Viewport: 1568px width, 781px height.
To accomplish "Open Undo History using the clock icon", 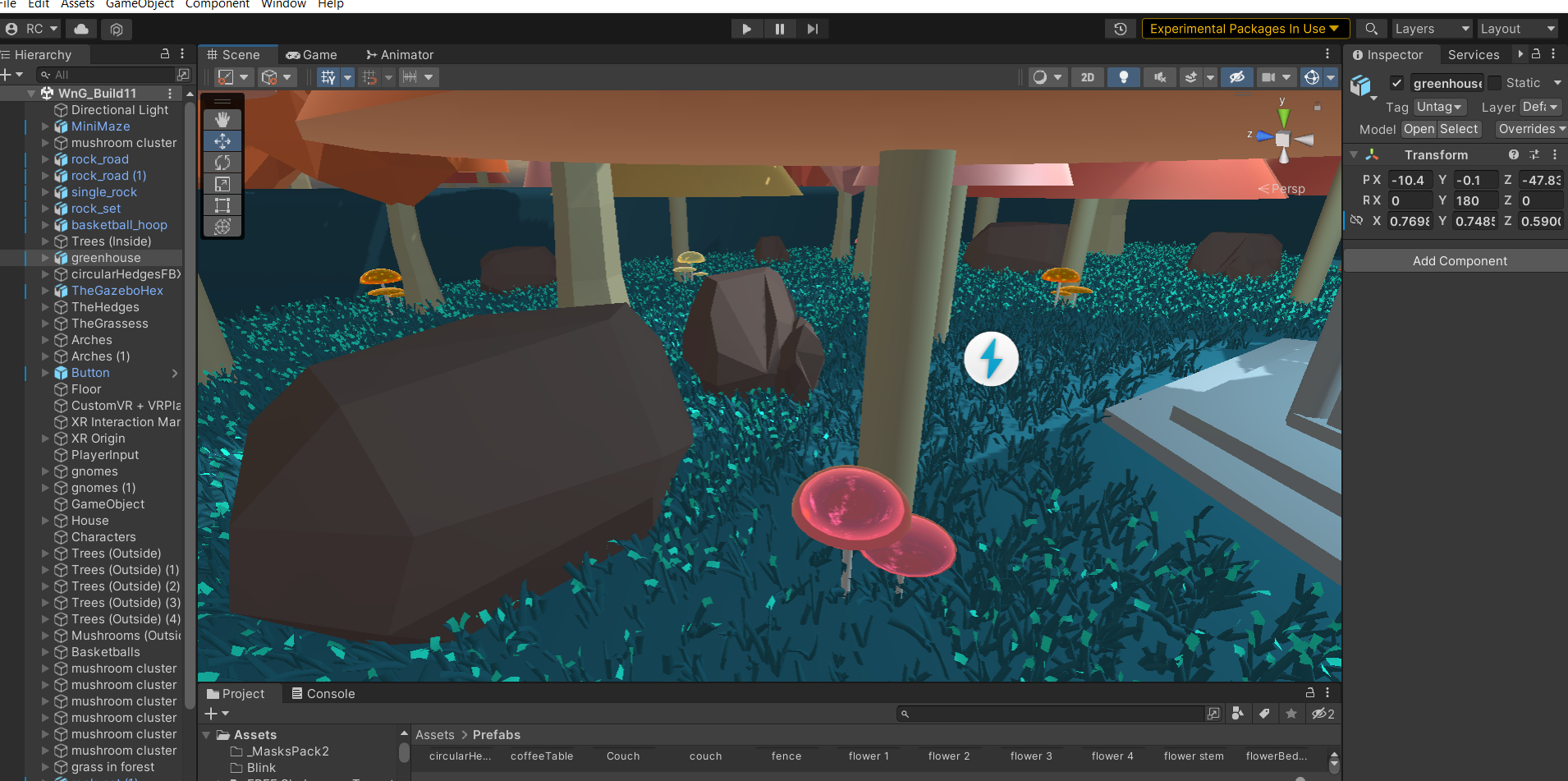I will point(1121,29).
